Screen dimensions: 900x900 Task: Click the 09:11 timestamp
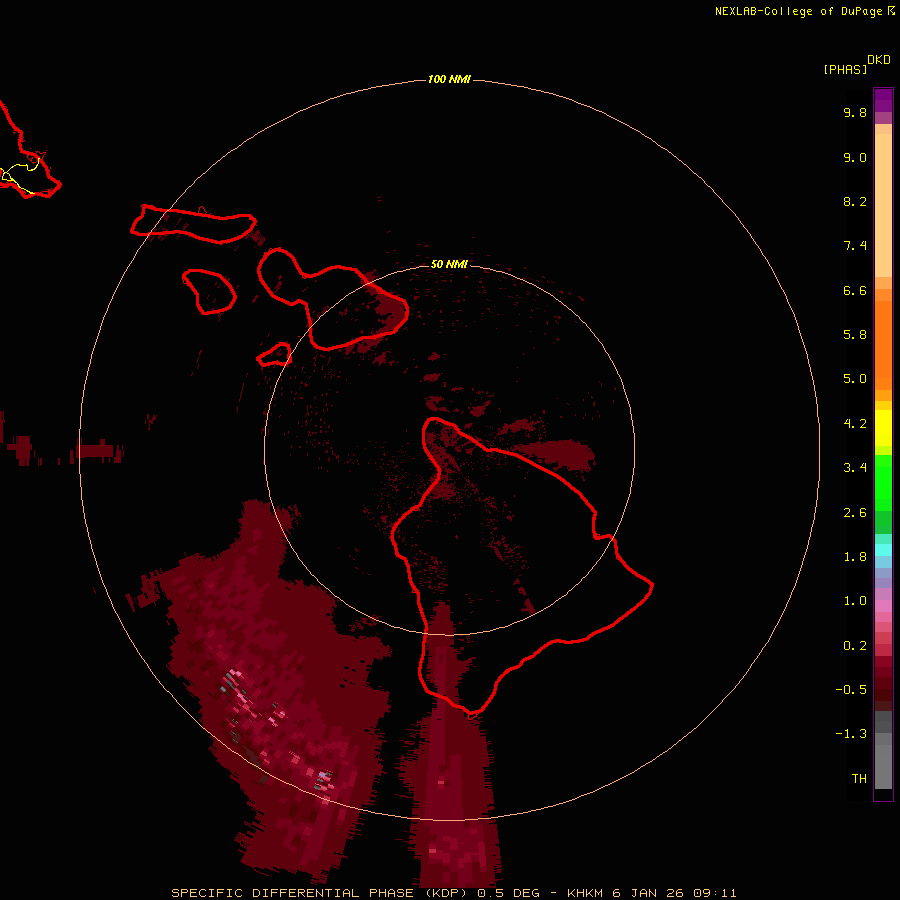715,893
